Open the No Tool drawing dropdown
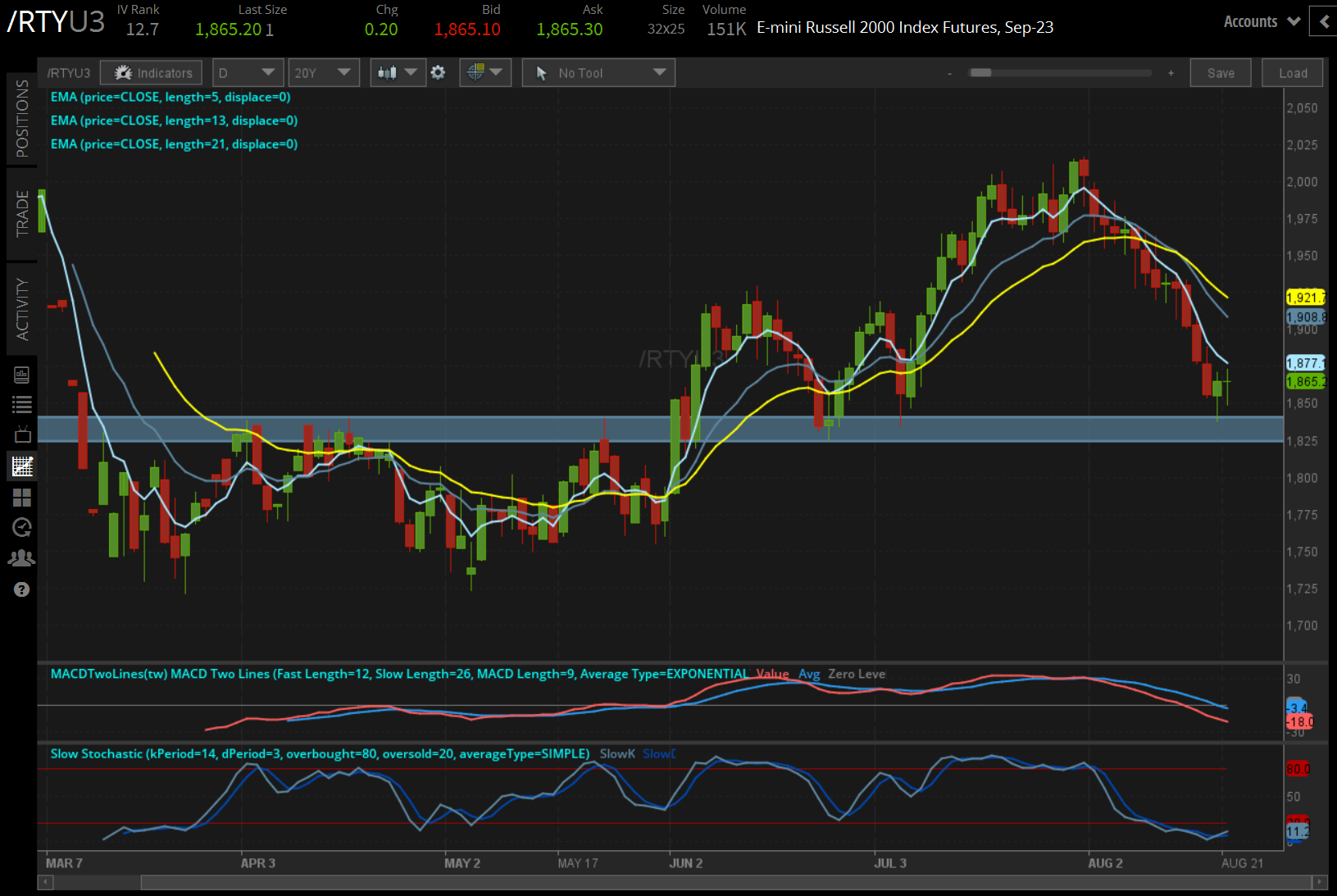The width and height of the screenshot is (1337, 896). tap(598, 72)
